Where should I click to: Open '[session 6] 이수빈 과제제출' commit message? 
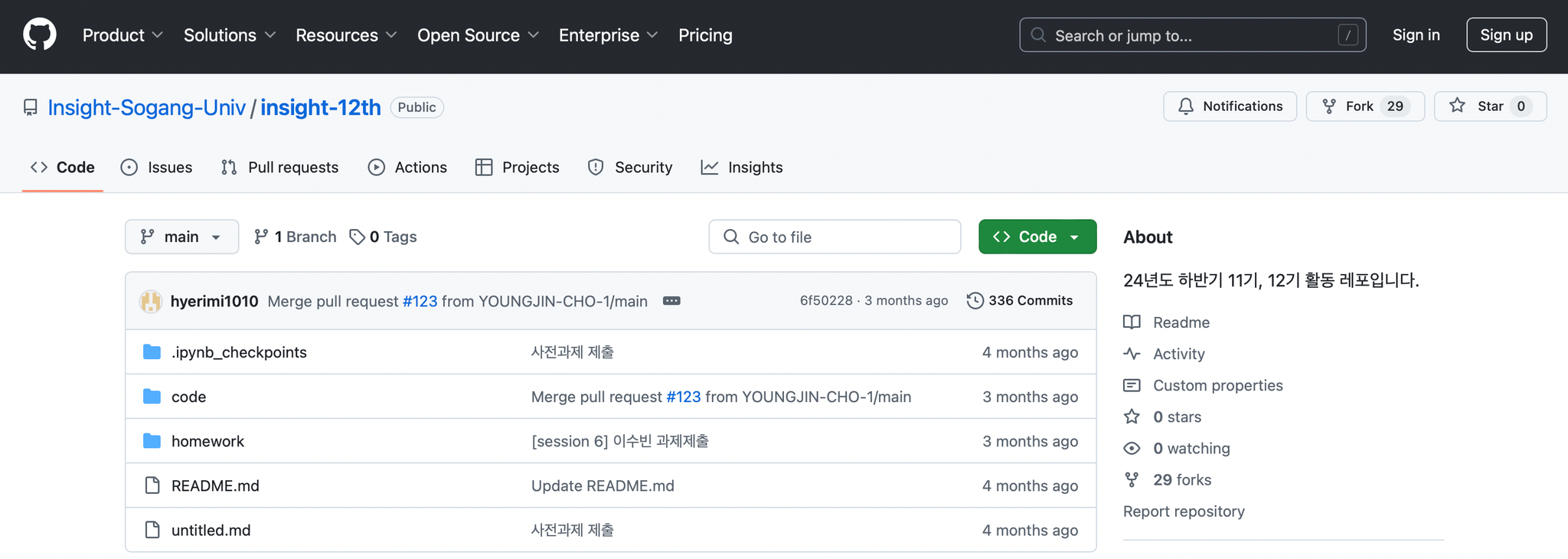pyautogui.click(x=620, y=441)
